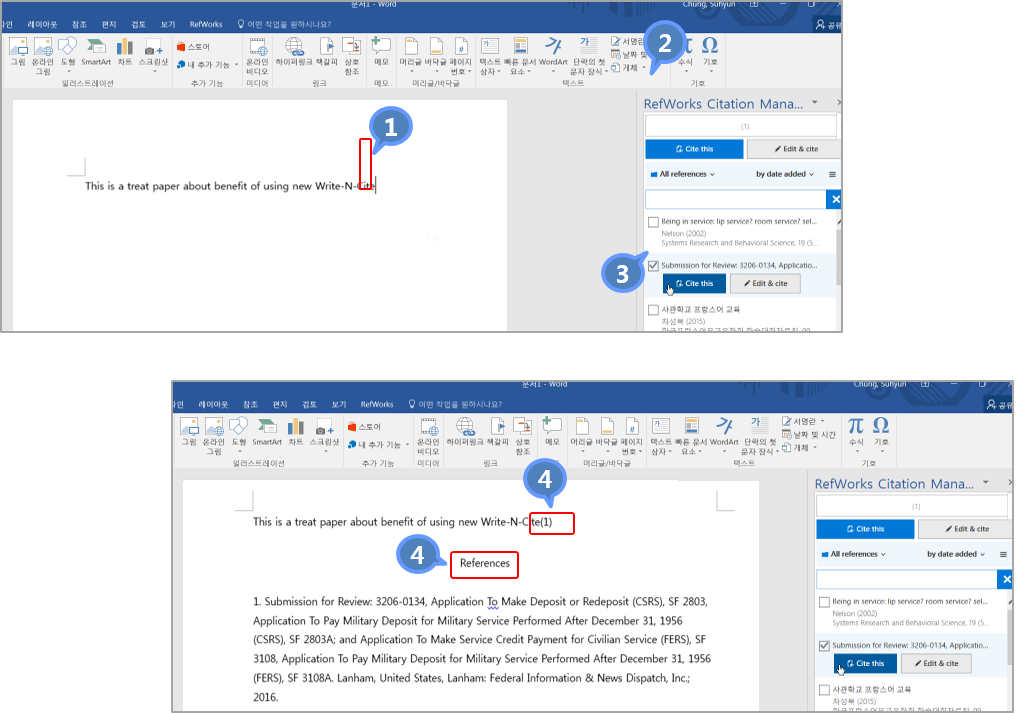Open 'by date added' sort dropdown in top window
The height and width of the screenshot is (713, 1024).
click(785, 174)
